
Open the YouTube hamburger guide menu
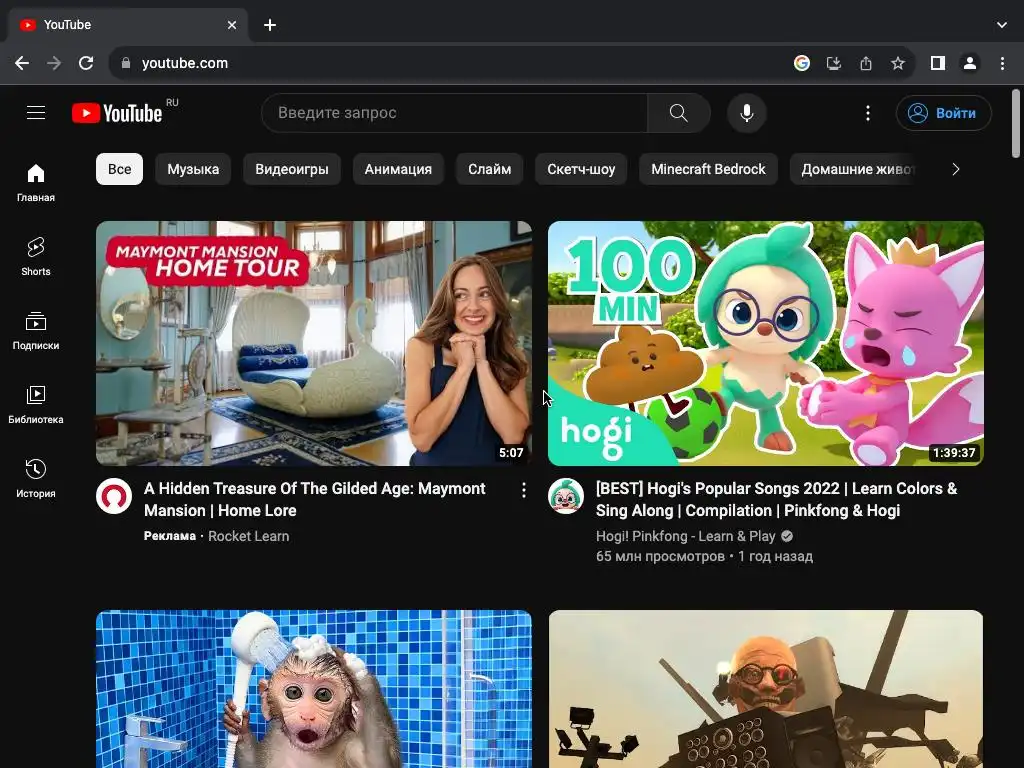click(x=36, y=113)
